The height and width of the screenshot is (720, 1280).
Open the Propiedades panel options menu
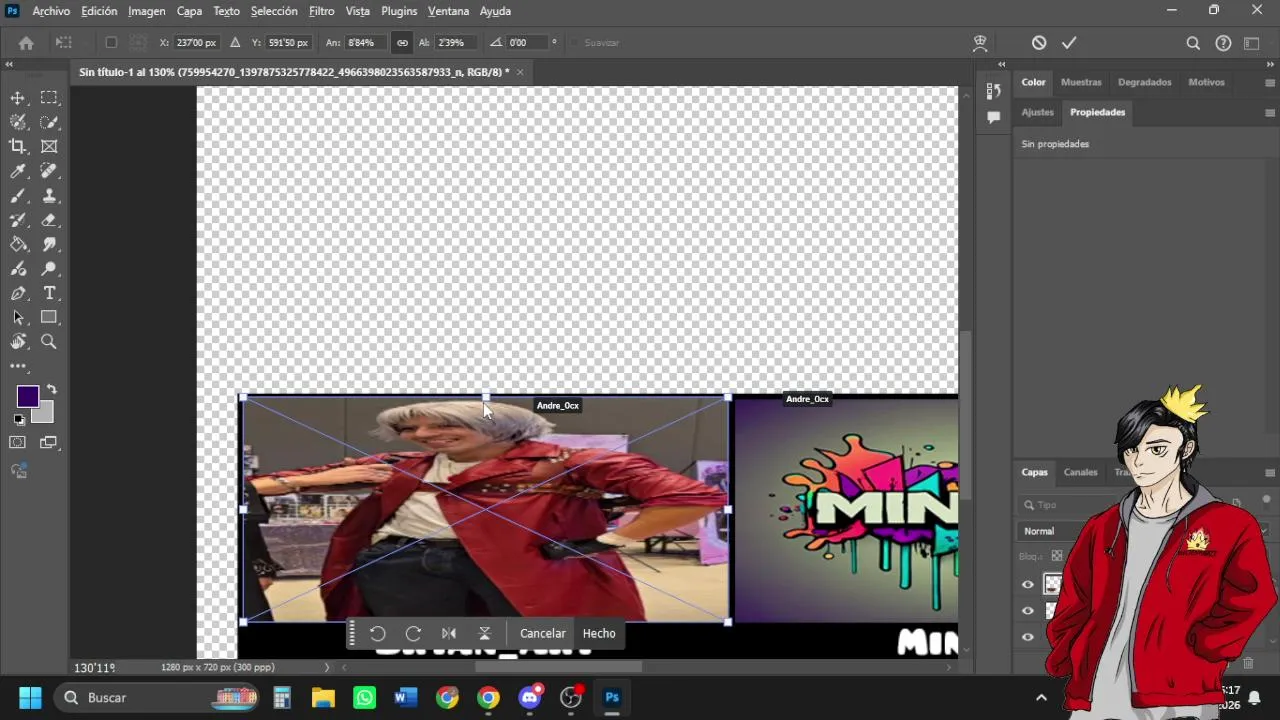(x=1270, y=113)
